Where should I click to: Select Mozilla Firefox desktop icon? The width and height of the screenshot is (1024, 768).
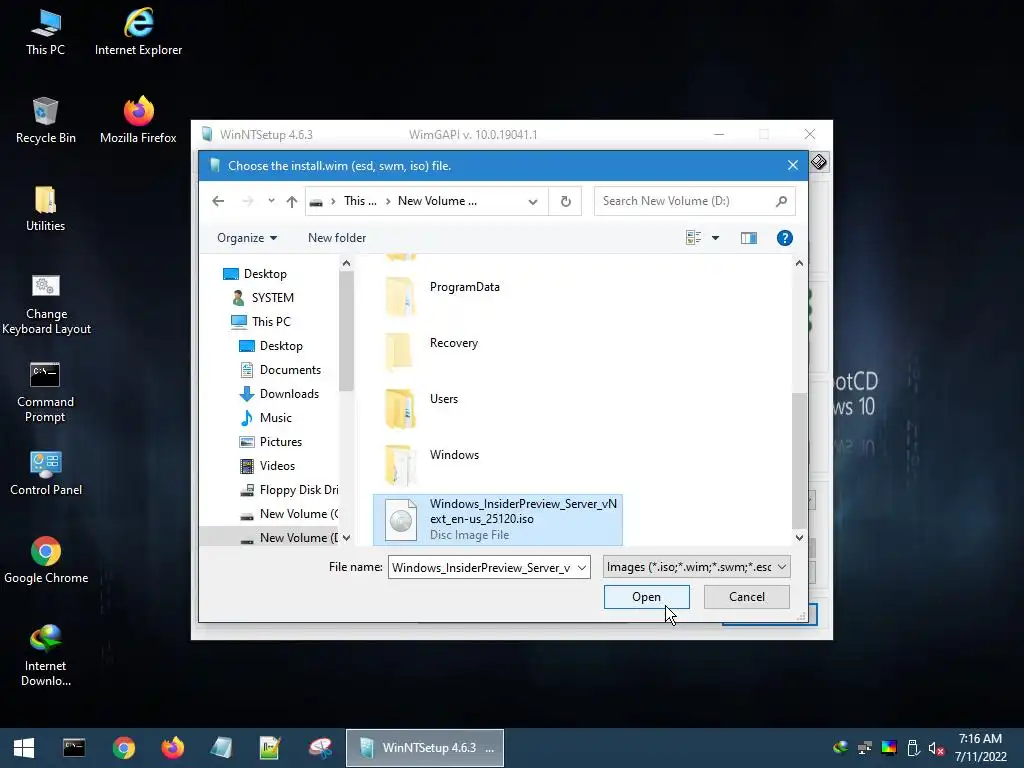click(x=138, y=120)
